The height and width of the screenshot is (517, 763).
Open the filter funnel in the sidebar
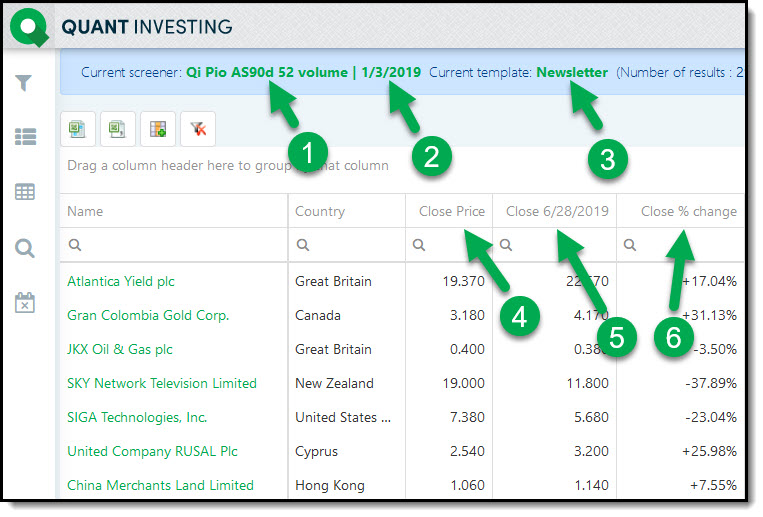tap(26, 83)
